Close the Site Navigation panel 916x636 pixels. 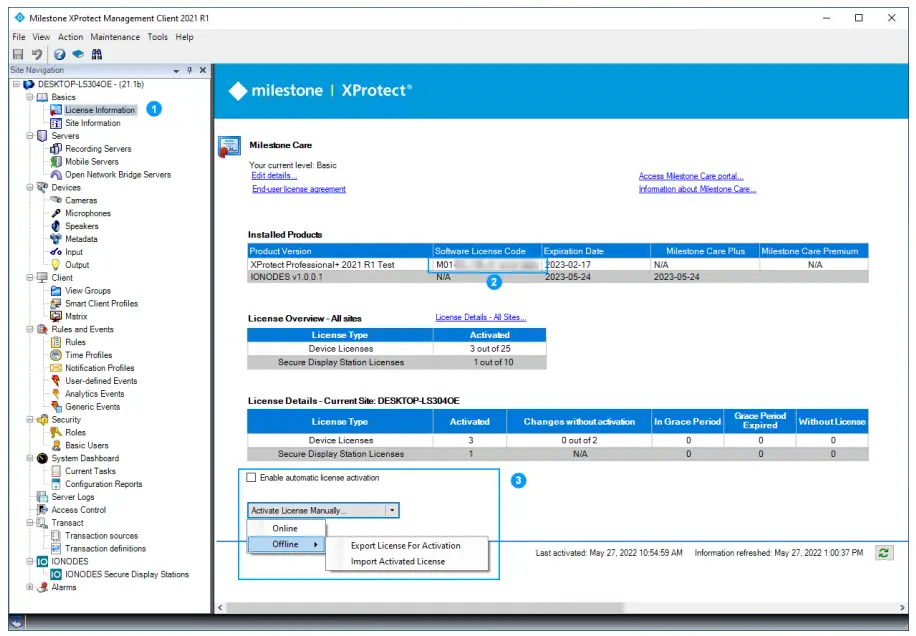(202, 71)
